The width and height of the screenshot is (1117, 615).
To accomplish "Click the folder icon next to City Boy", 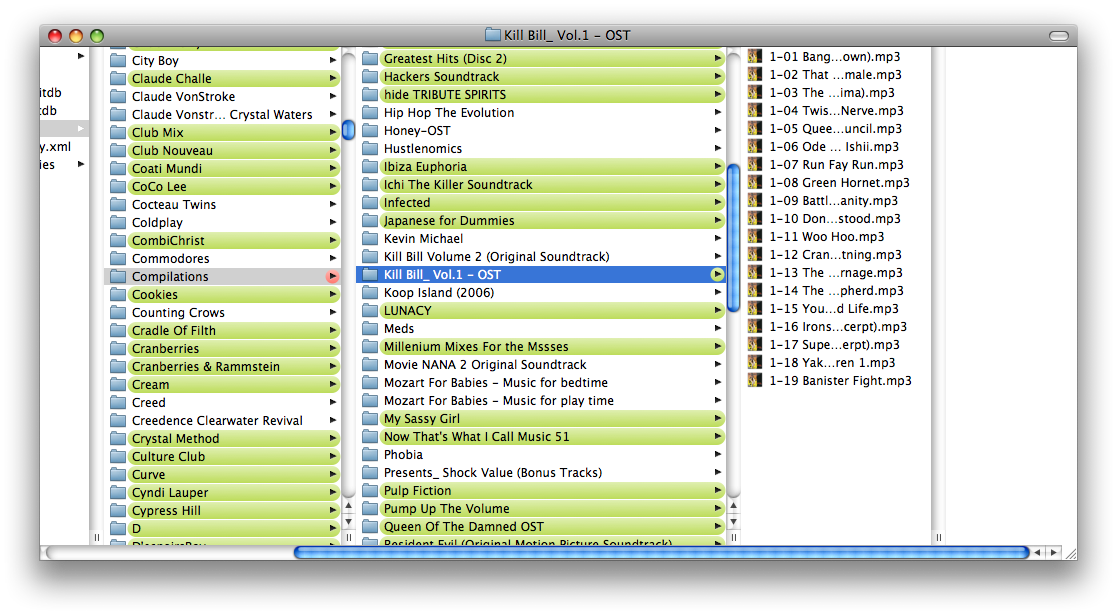I will (x=118, y=61).
